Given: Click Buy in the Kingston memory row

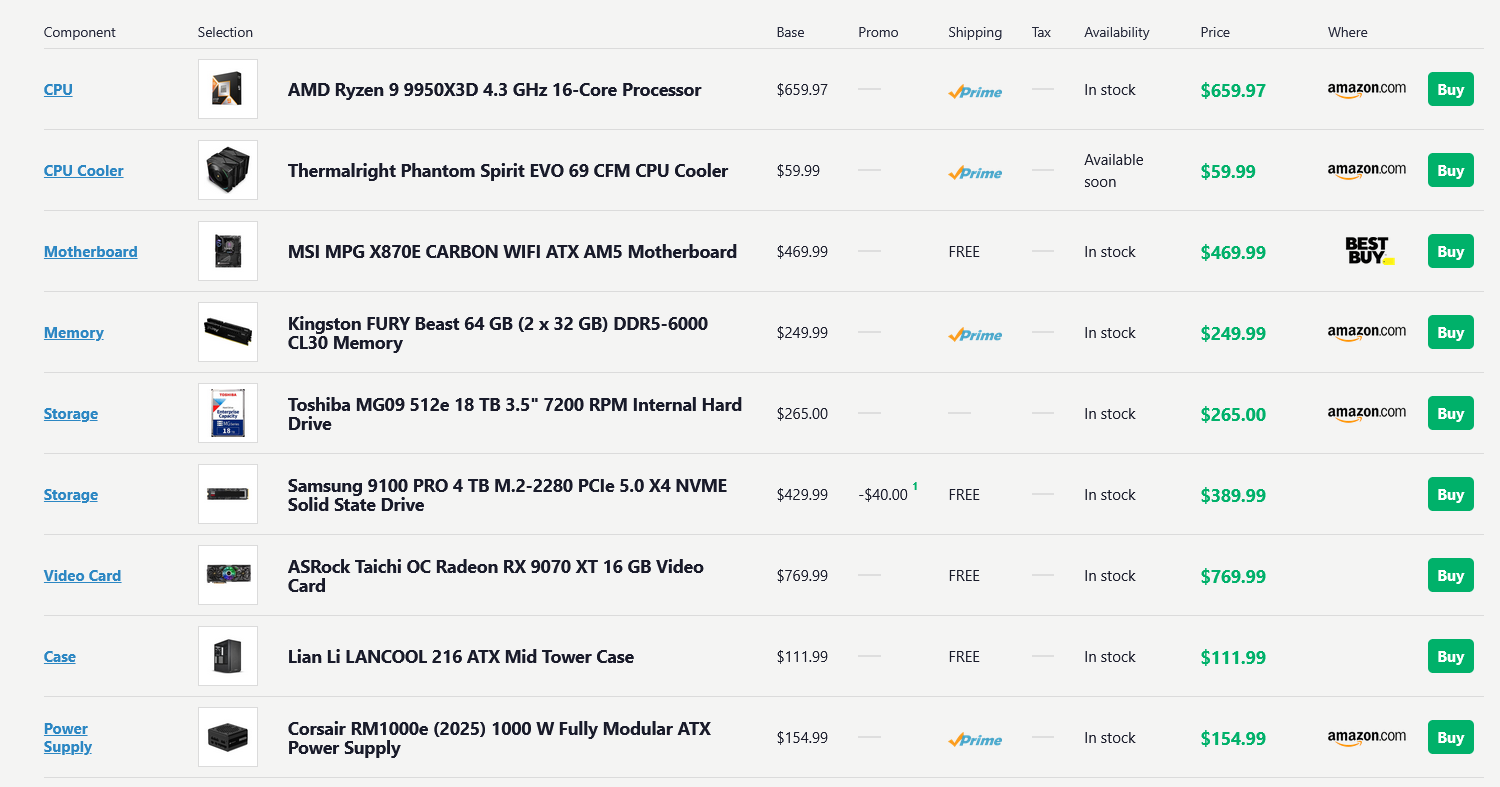Looking at the screenshot, I should [x=1450, y=332].
